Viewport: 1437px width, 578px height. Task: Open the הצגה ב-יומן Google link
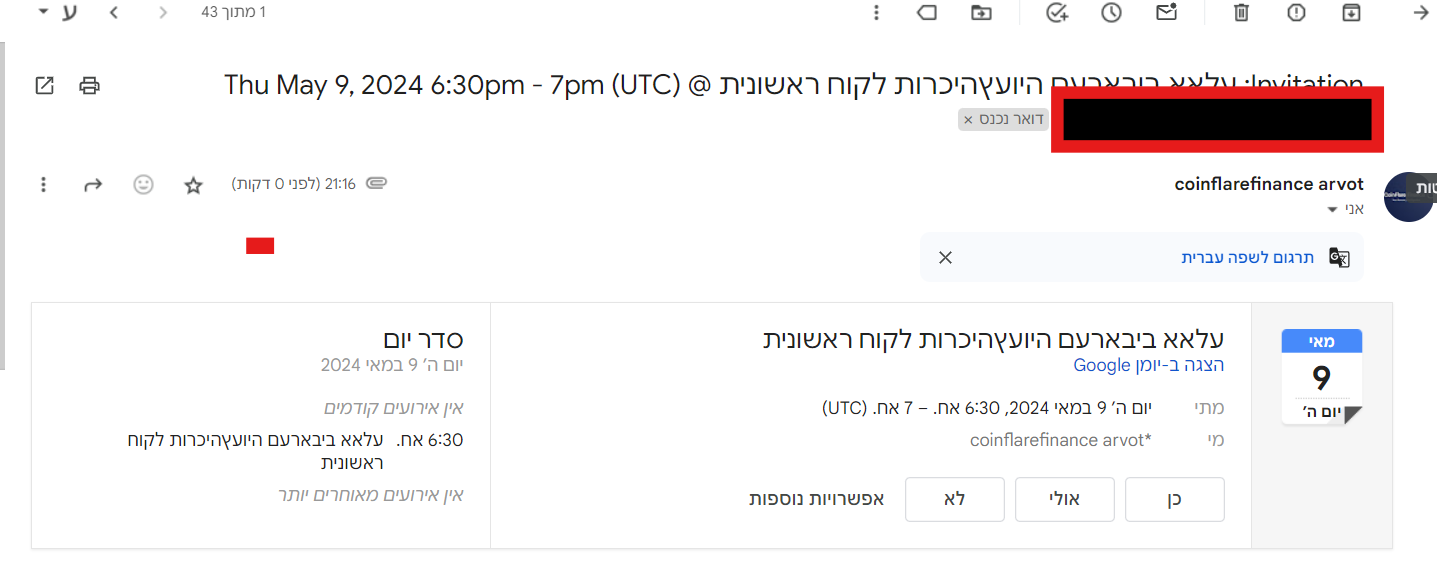1149,365
